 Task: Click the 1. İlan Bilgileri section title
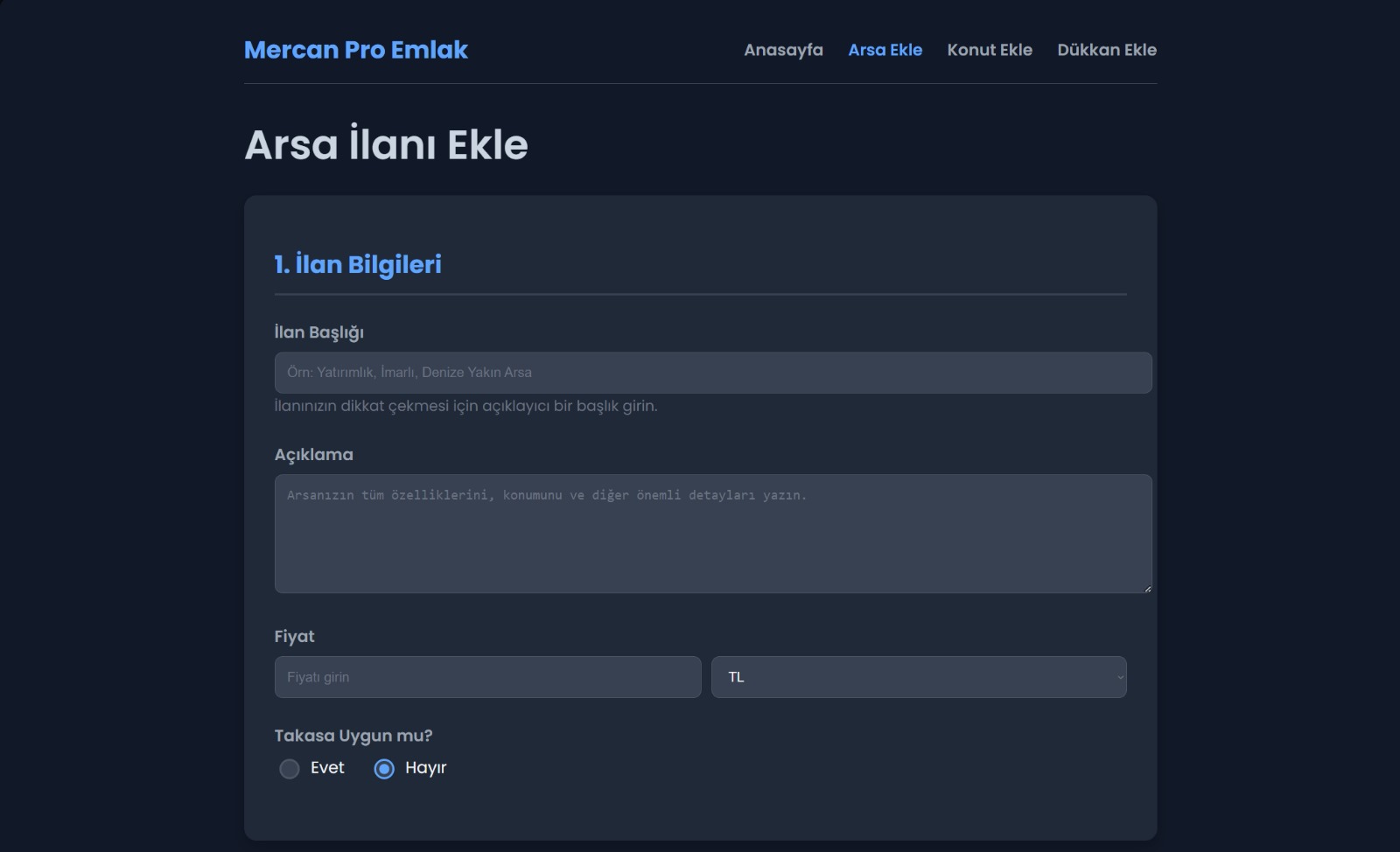[x=357, y=264]
